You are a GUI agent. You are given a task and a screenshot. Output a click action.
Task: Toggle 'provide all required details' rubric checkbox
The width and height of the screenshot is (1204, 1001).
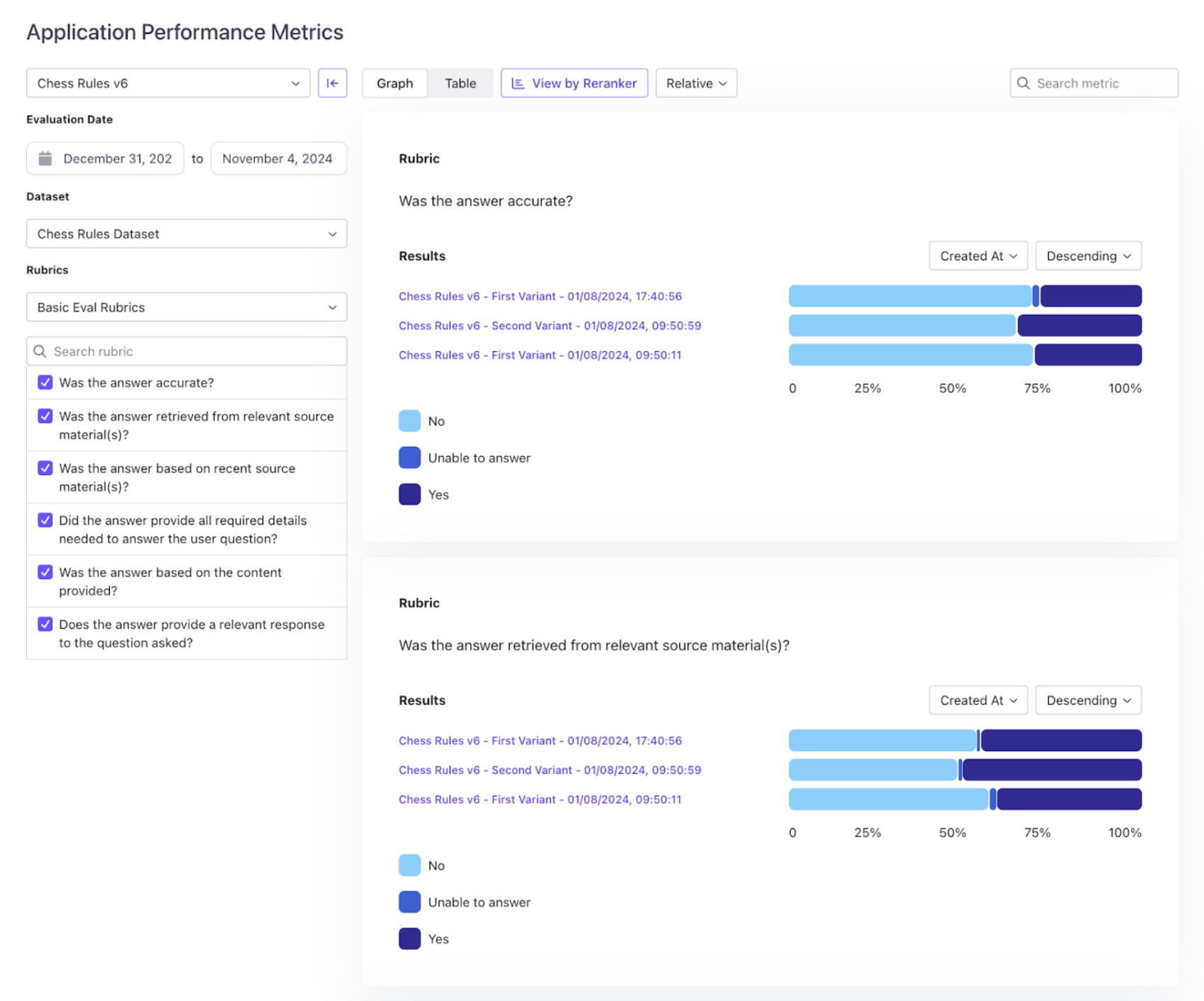(x=45, y=520)
